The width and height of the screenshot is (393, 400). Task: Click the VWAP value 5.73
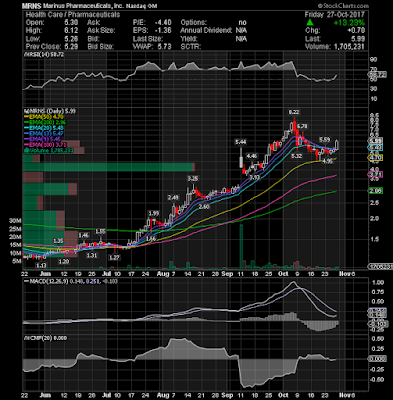(164, 46)
